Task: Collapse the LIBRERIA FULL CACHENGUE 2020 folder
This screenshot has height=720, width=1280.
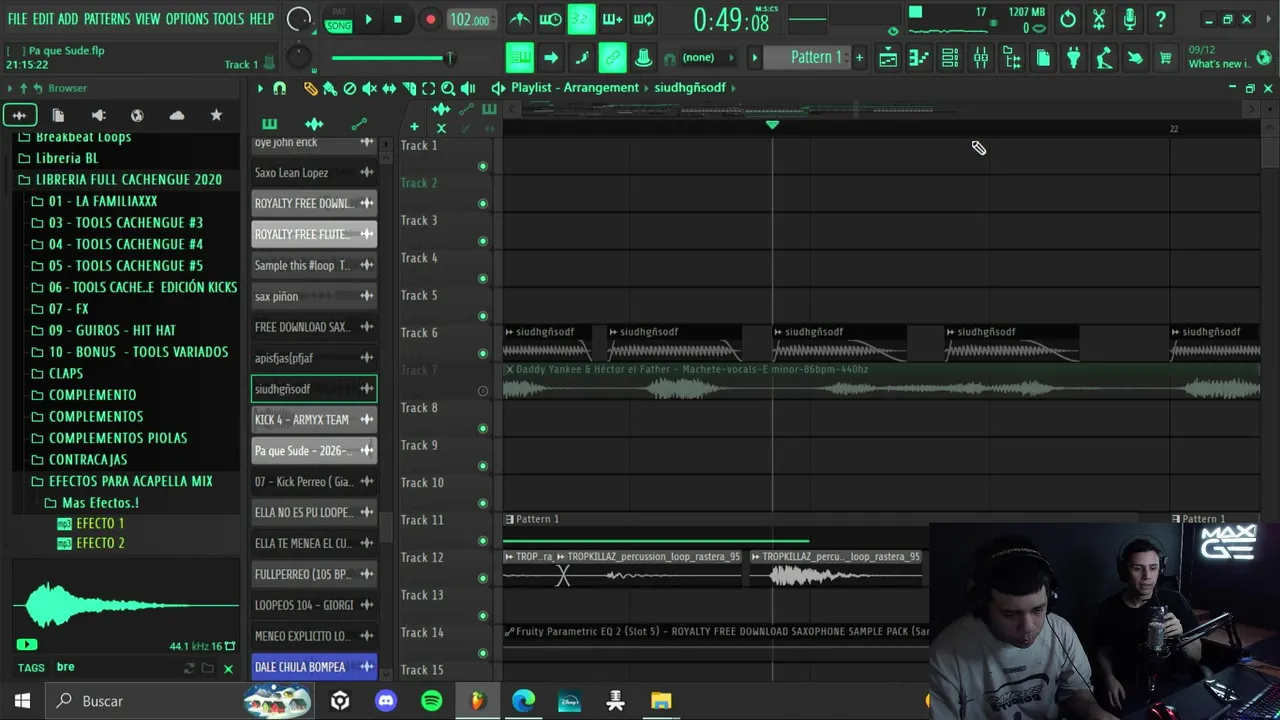Action: 129,180
